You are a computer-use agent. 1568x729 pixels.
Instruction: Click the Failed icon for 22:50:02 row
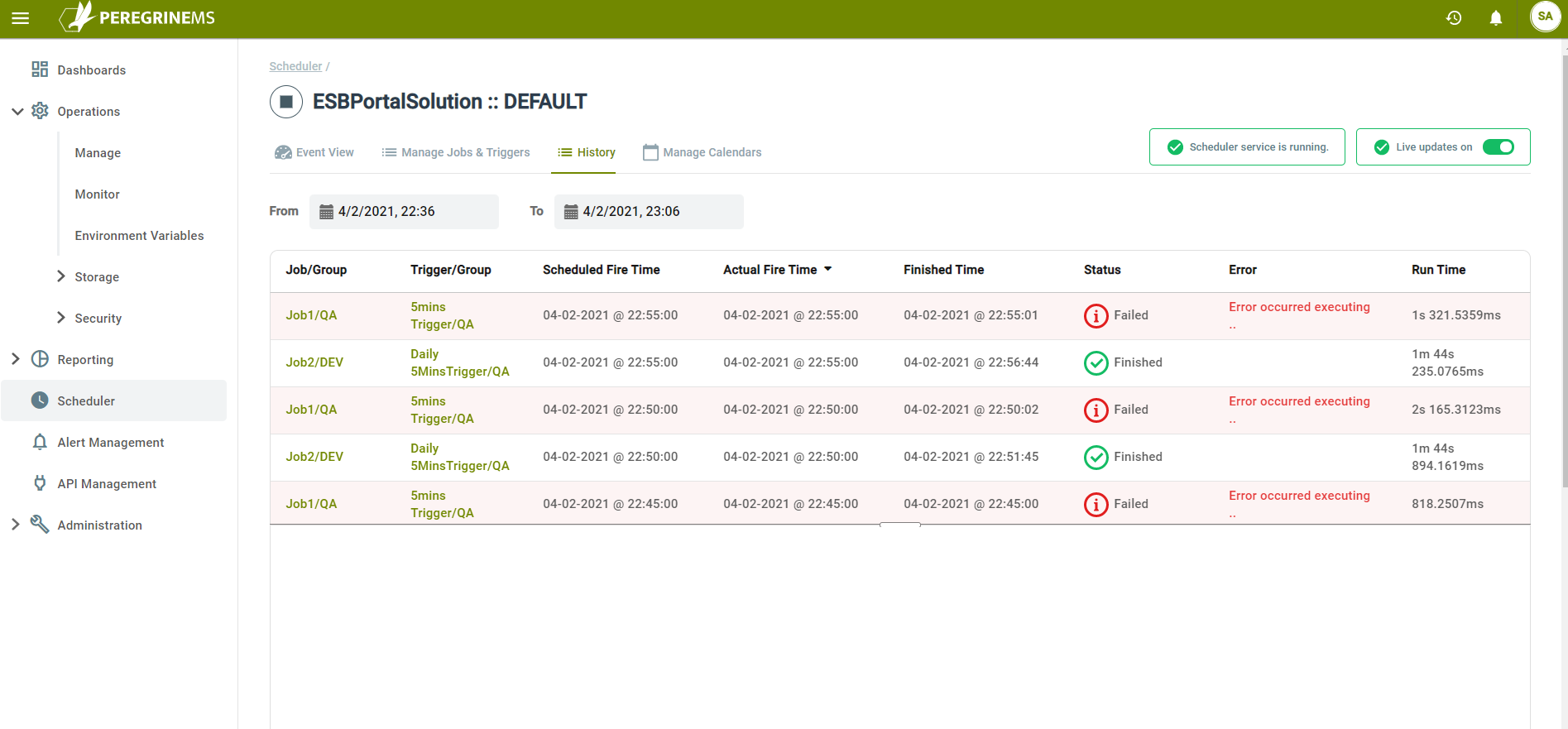click(1096, 410)
